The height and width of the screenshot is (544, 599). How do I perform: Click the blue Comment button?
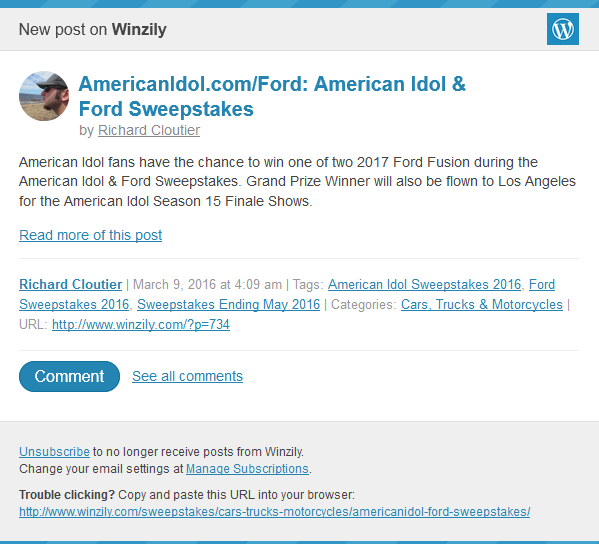(70, 376)
